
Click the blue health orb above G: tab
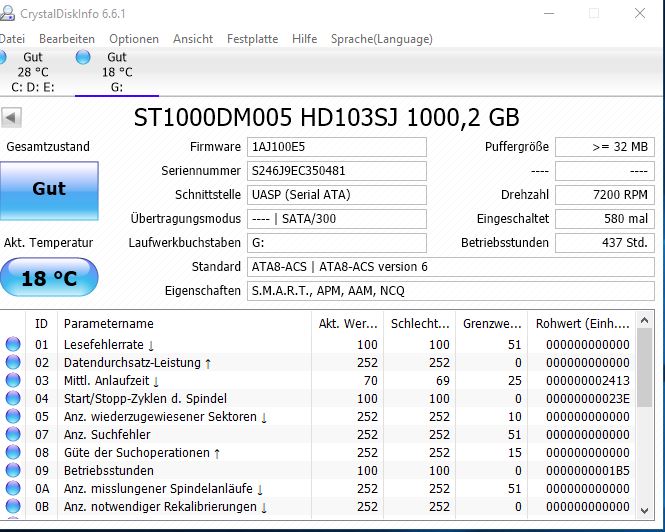point(83,57)
